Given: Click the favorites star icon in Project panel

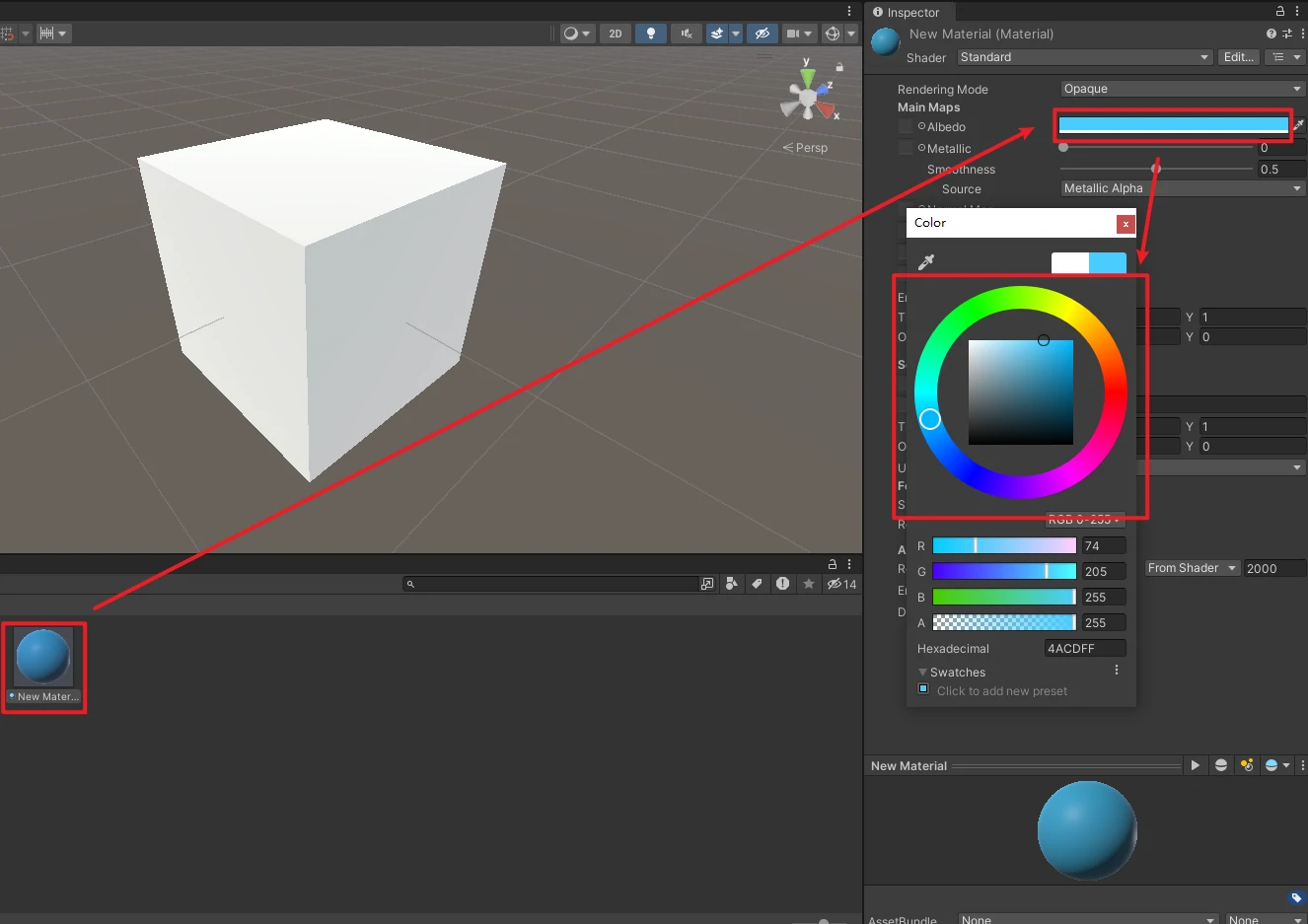Looking at the screenshot, I should 808,584.
